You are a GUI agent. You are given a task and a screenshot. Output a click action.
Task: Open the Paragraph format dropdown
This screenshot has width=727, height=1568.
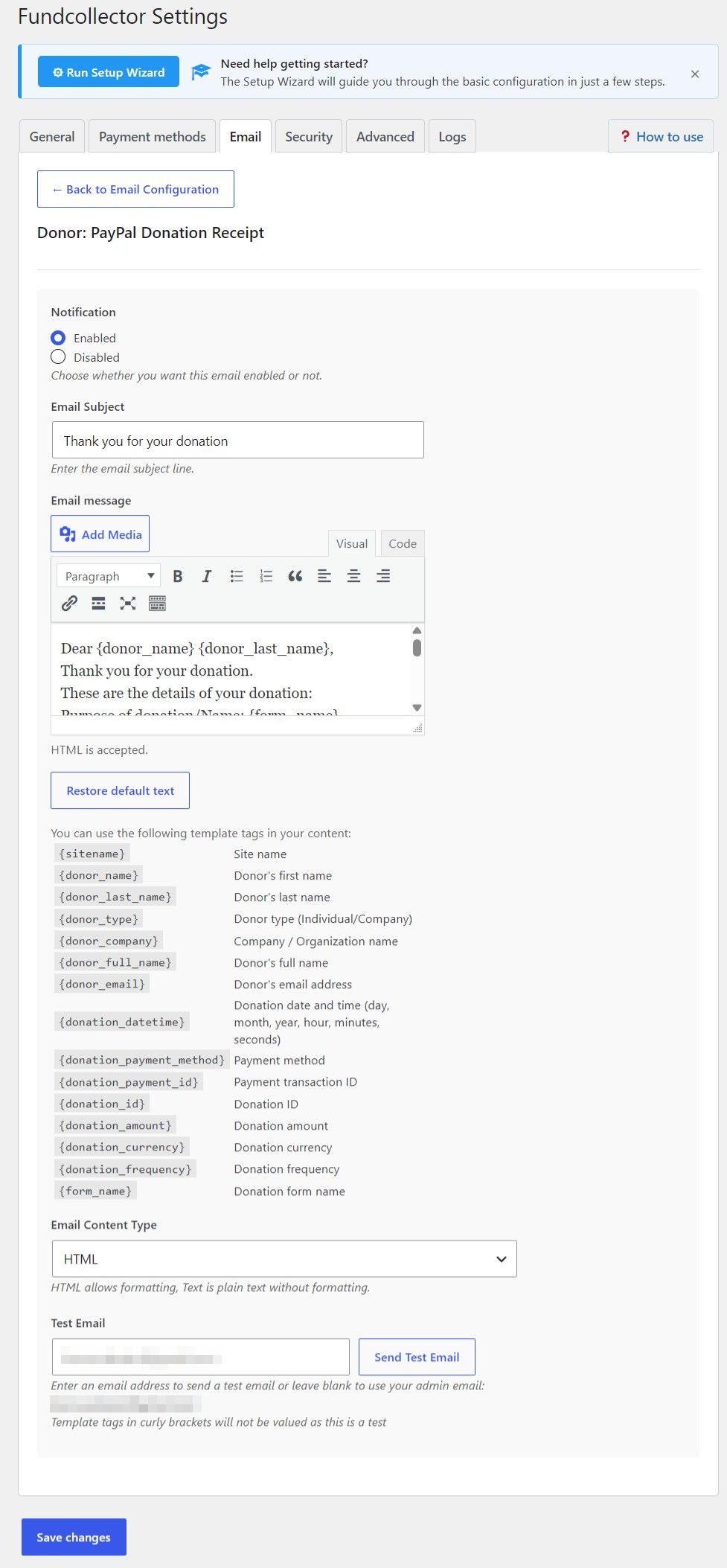(109, 576)
